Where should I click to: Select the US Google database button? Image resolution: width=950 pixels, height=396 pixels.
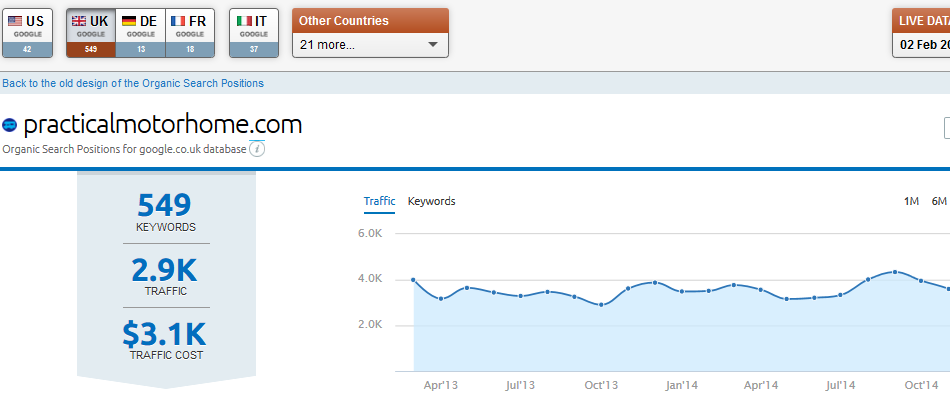coord(27,33)
